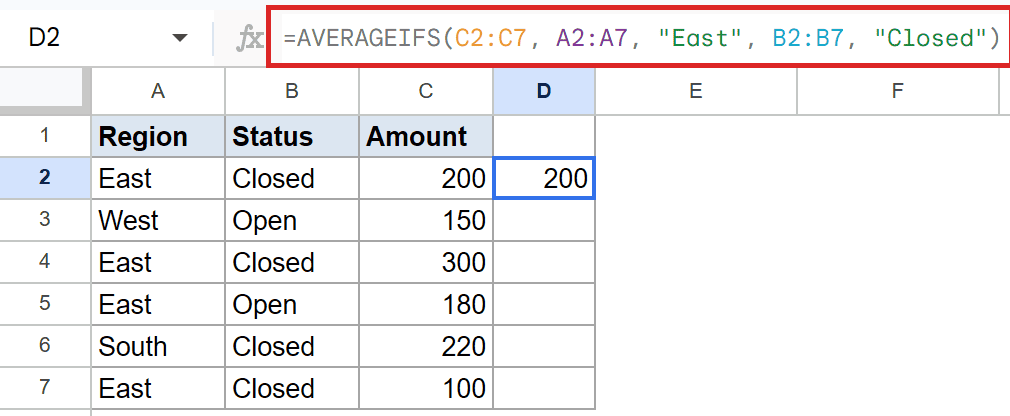Click the Region header cell
Image resolution: width=1010 pixels, height=416 pixels.
158,136
